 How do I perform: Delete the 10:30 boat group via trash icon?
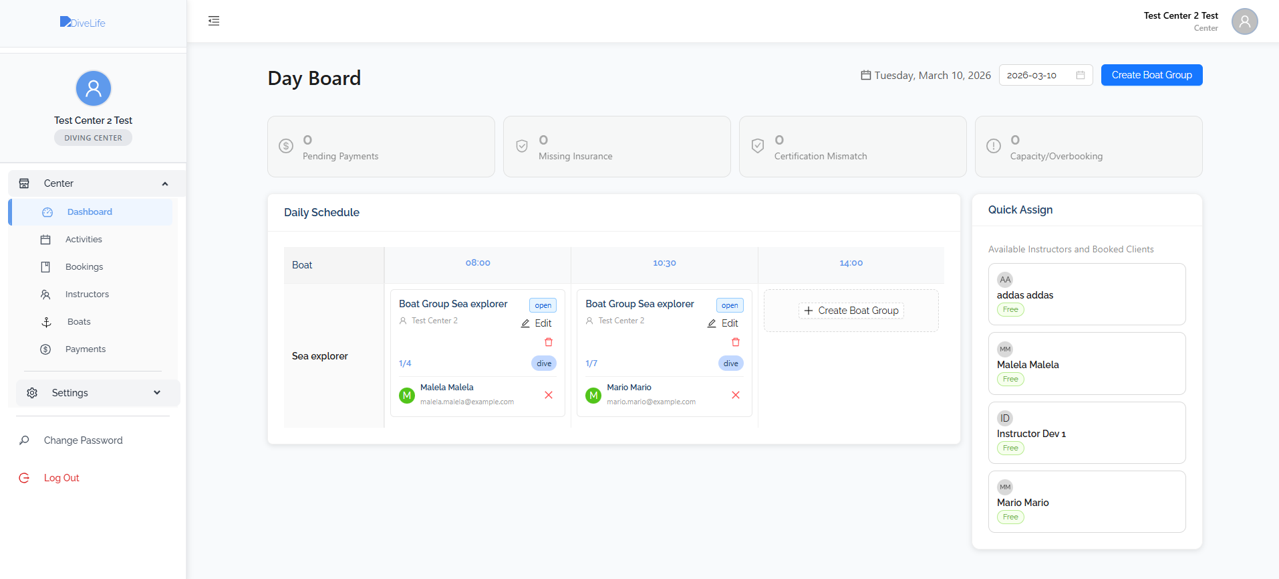(x=735, y=342)
